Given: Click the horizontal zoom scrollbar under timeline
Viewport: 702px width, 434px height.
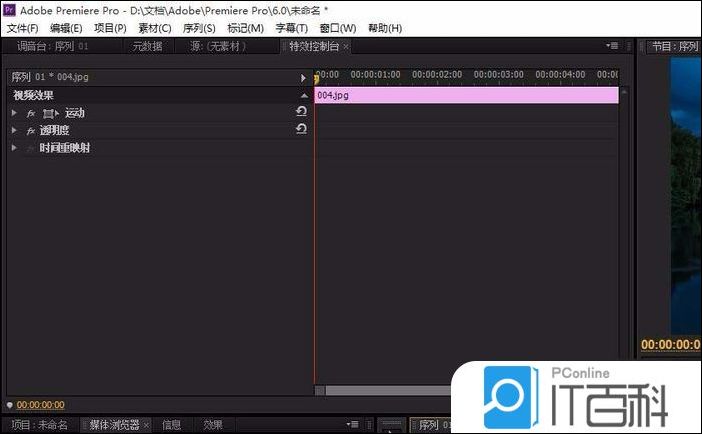Looking at the screenshot, I should point(385,390).
